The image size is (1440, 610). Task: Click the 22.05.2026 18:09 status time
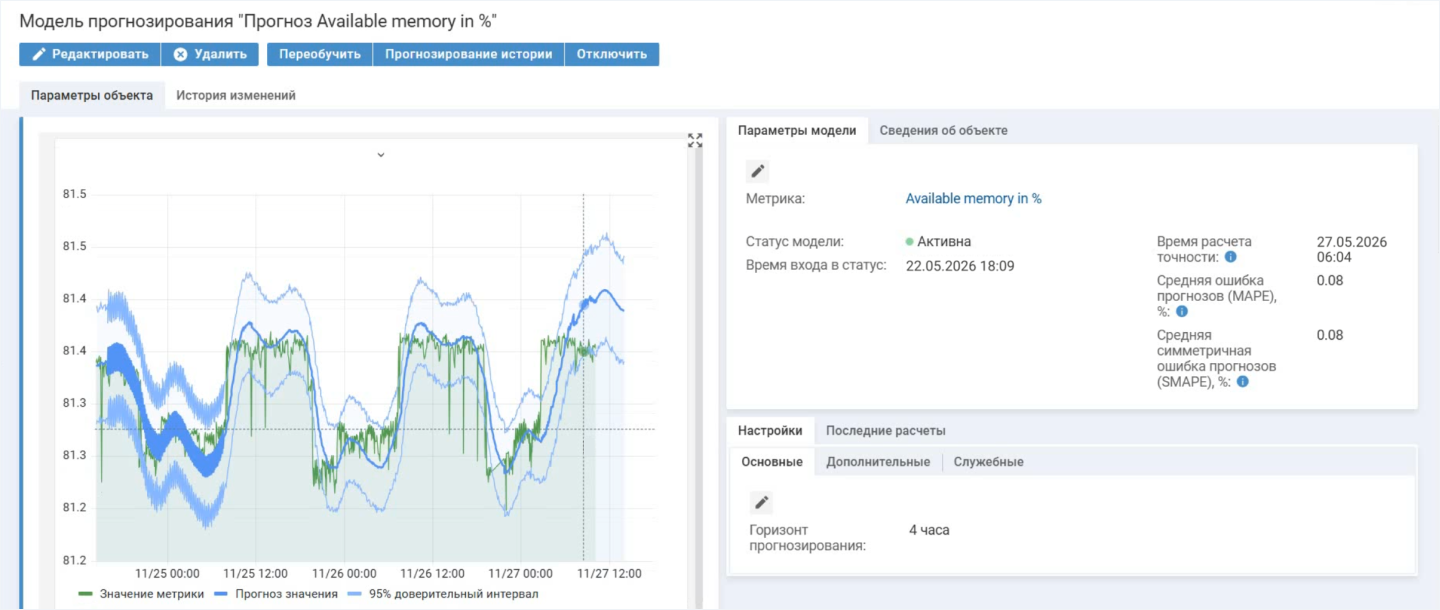click(x=960, y=266)
